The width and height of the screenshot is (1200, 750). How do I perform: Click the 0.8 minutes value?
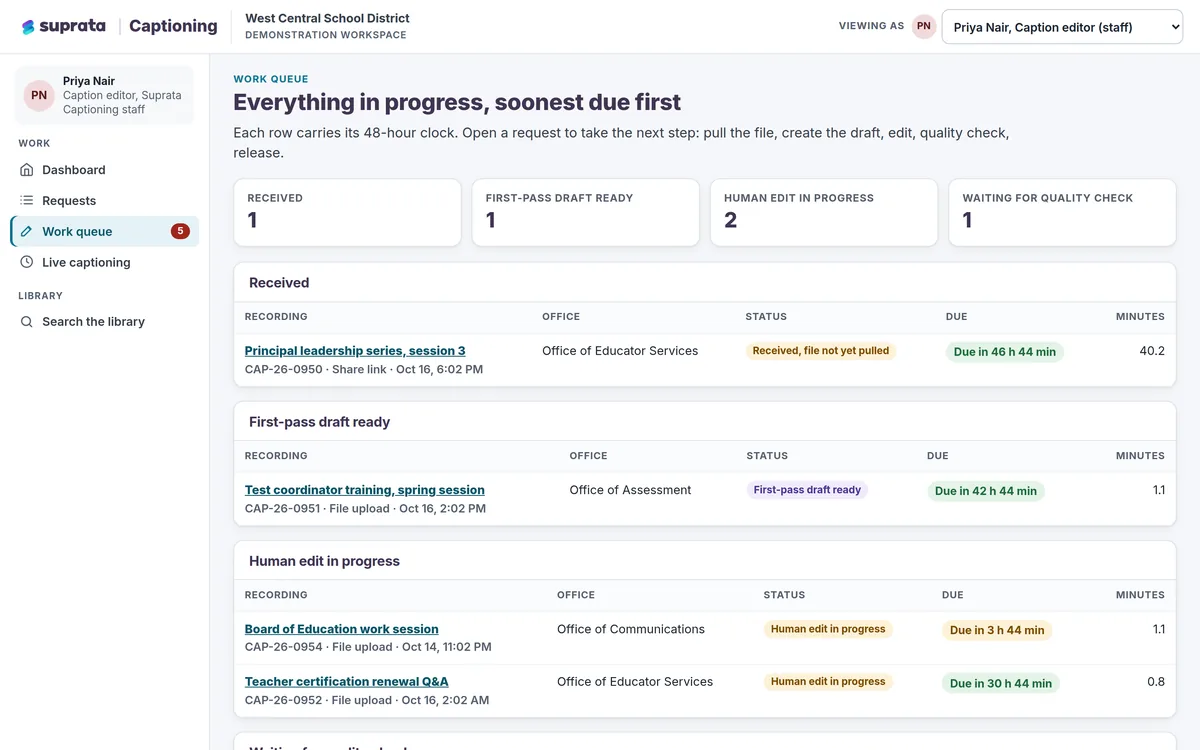(1156, 682)
